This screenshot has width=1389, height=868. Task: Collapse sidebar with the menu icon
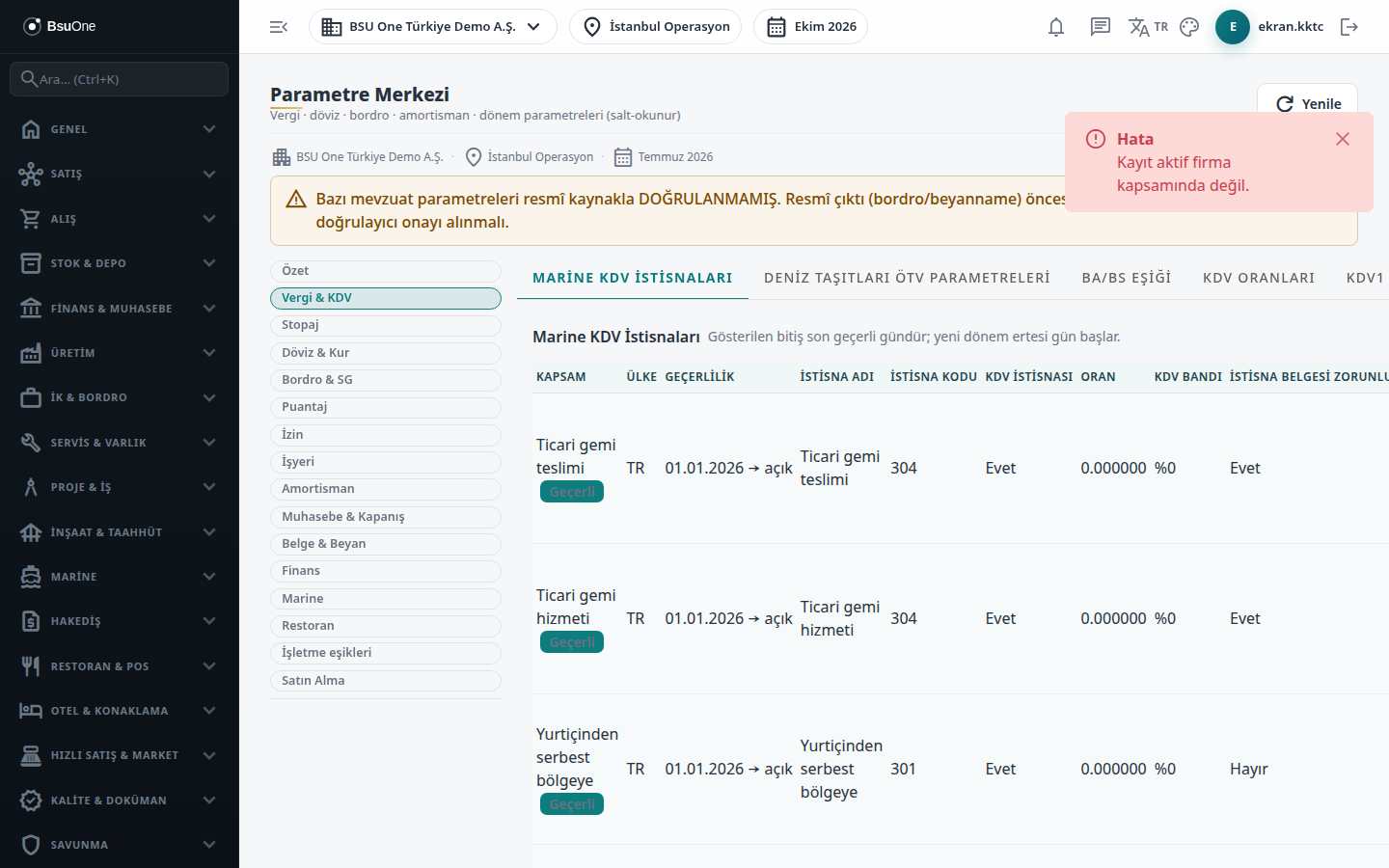(279, 27)
